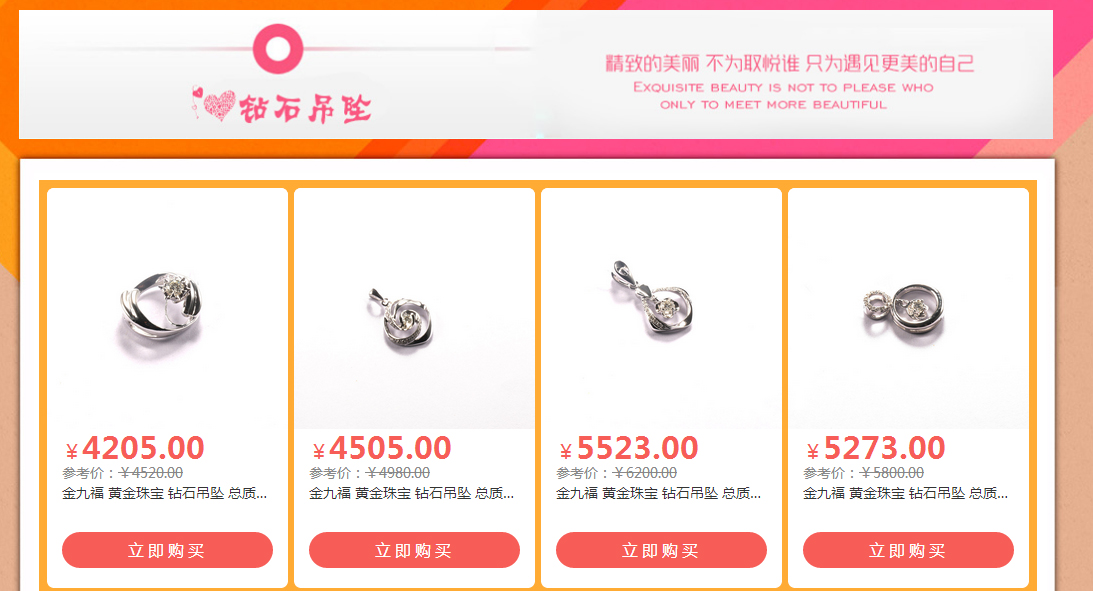The width and height of the screenshot is (1093, 591).
Task: Open product title under the ¥5273.00 price
Action: [905, 493]
